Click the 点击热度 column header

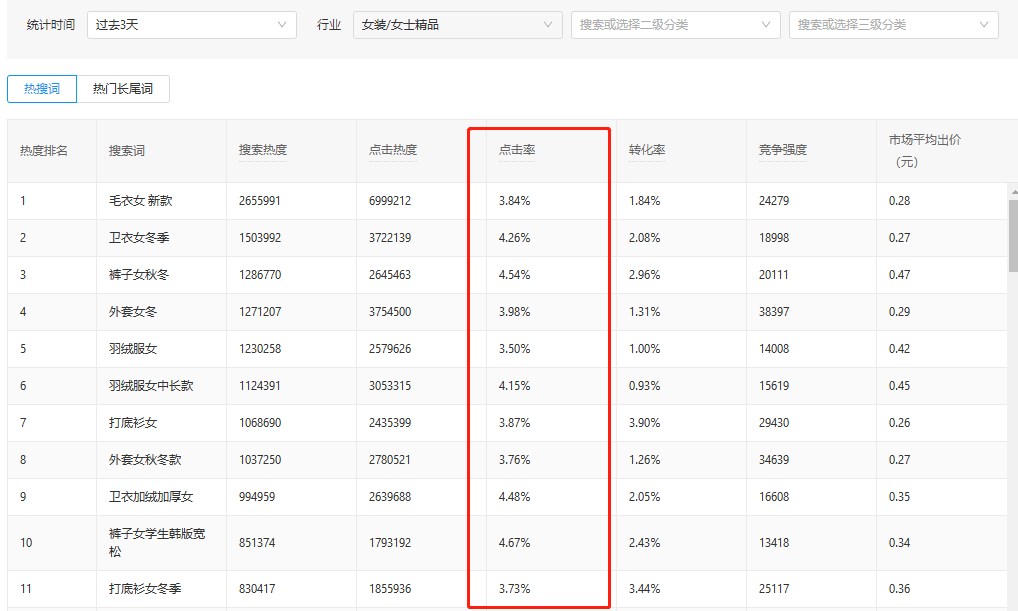(x=393, y=150)
